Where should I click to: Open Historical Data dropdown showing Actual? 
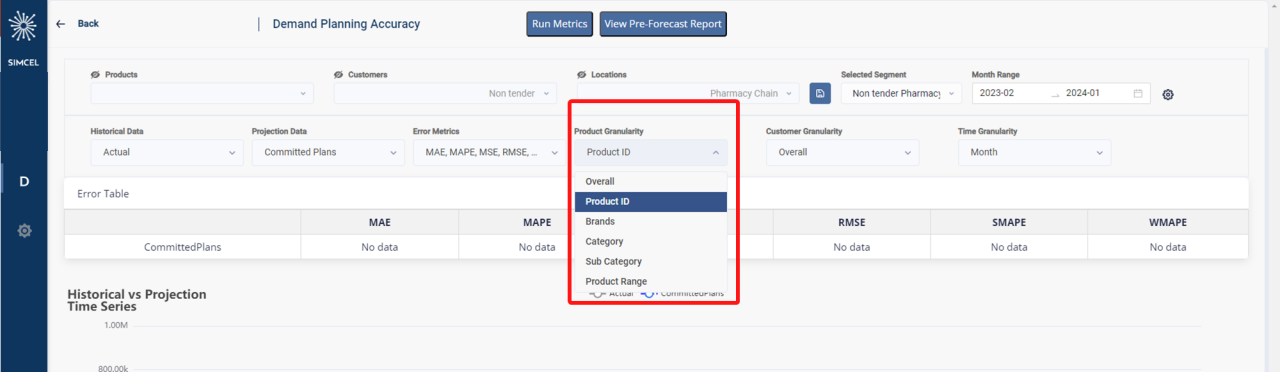click(167, 152)
